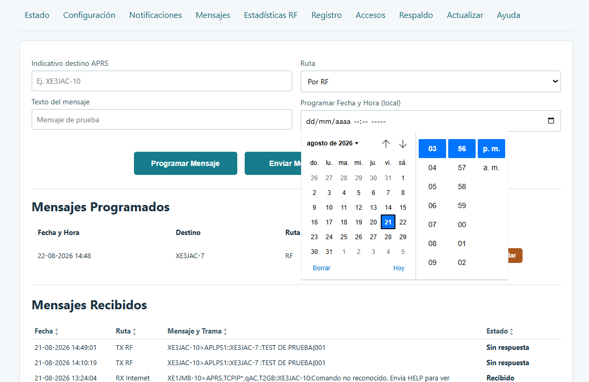
Task: Focus the Texto del mensaje field
Action: coord(162,119)
